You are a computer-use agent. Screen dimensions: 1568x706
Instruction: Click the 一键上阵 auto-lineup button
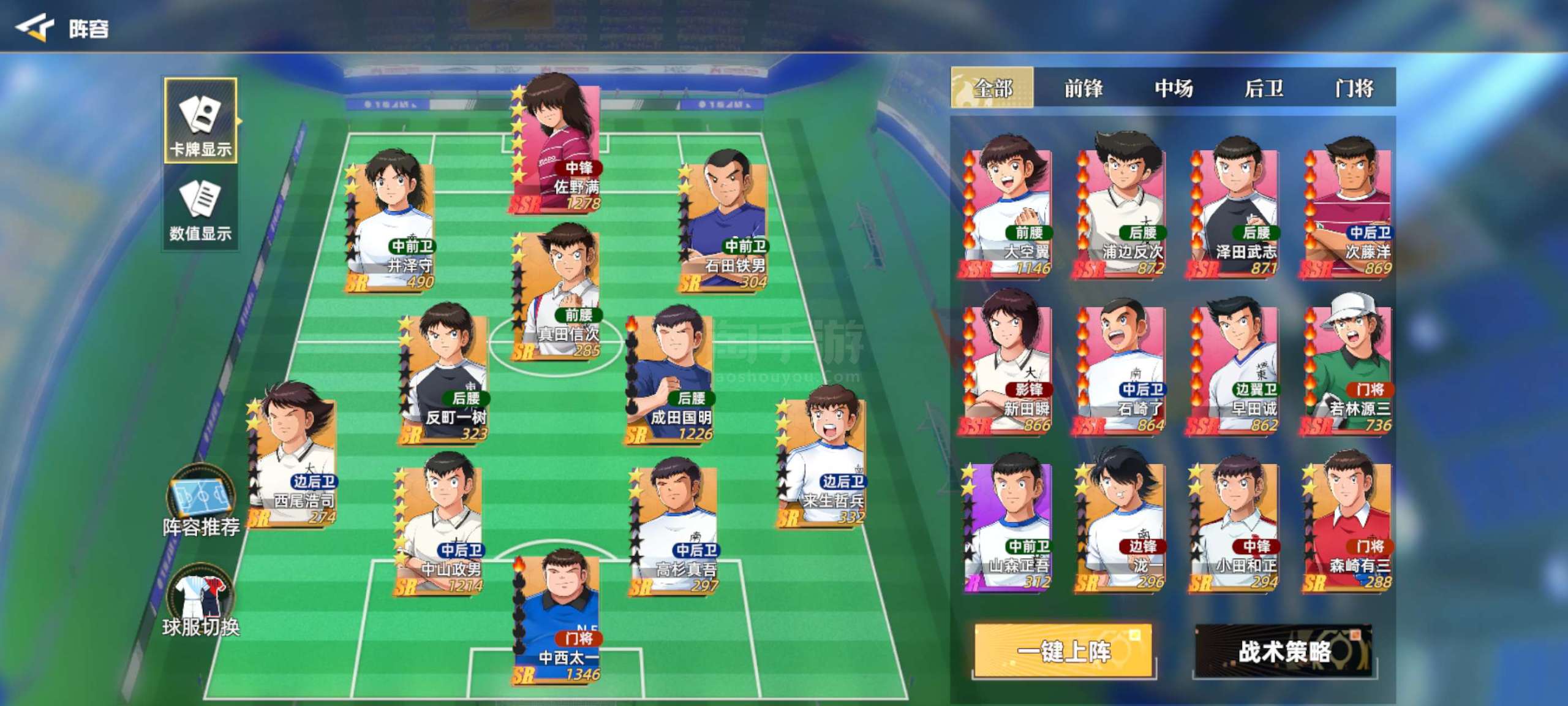(1063, 651)
